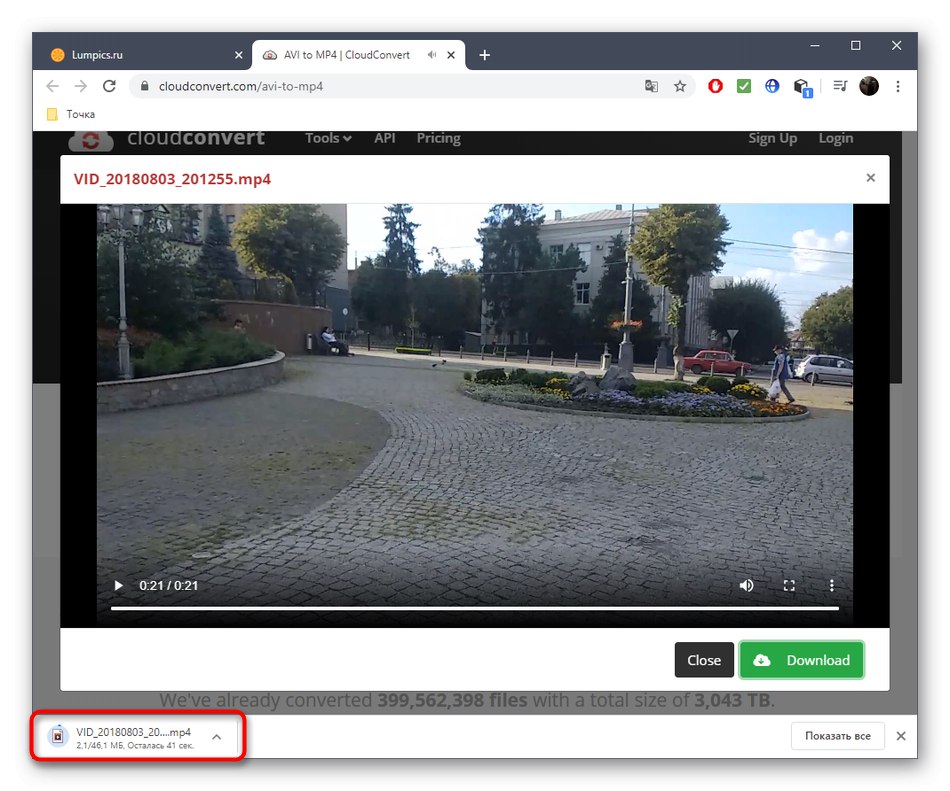950x791 pixels.
Task: Open the Pricing menu item
Action: pos(438,138)
